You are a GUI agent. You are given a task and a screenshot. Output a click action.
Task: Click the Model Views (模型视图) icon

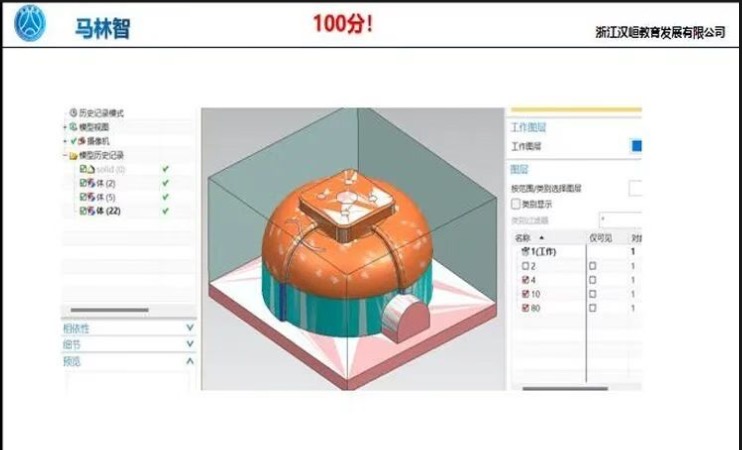click(x=73, y=128)
